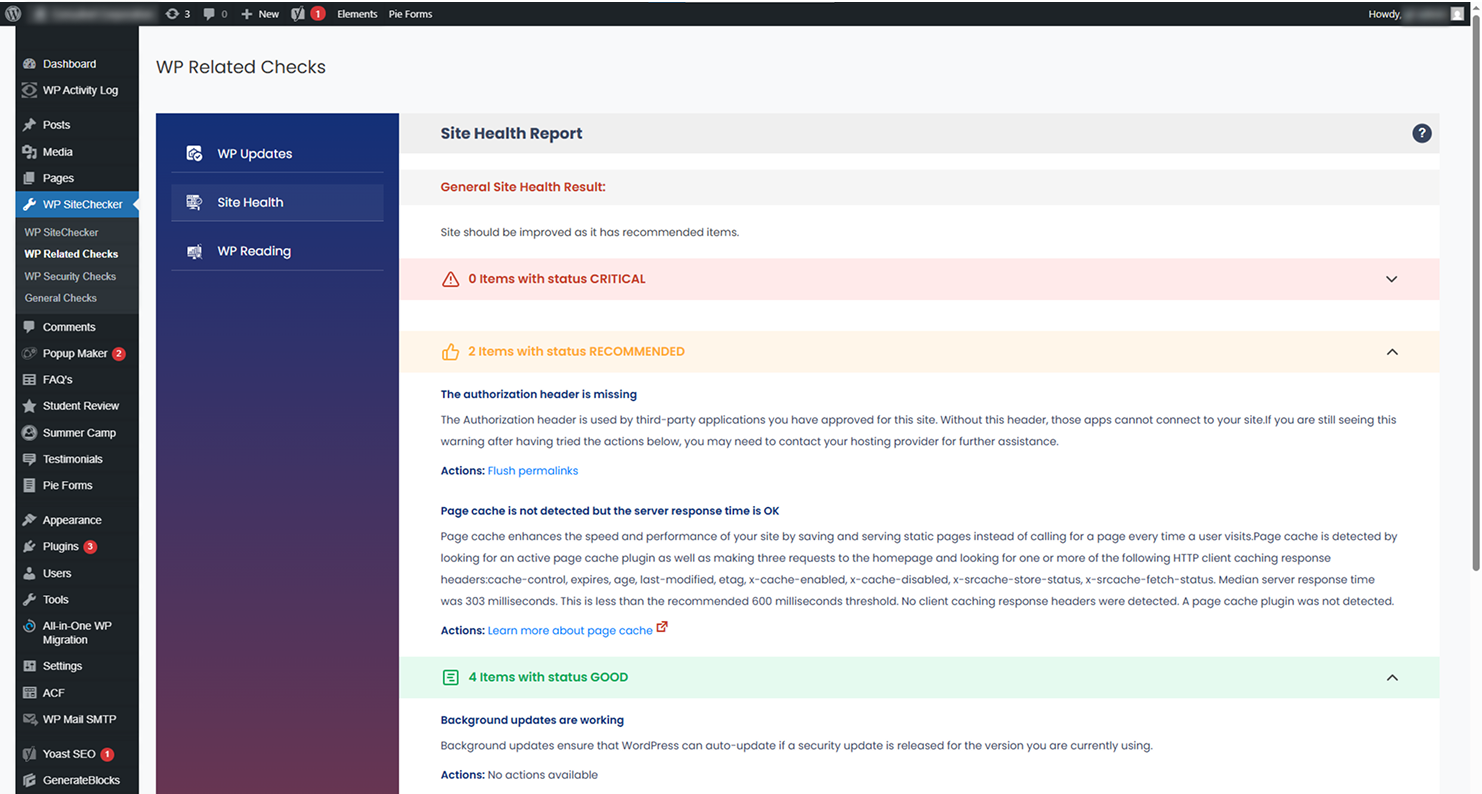Expand the CRITICAL status items section
This screenshot has width=1482, height=794.
1391,279
